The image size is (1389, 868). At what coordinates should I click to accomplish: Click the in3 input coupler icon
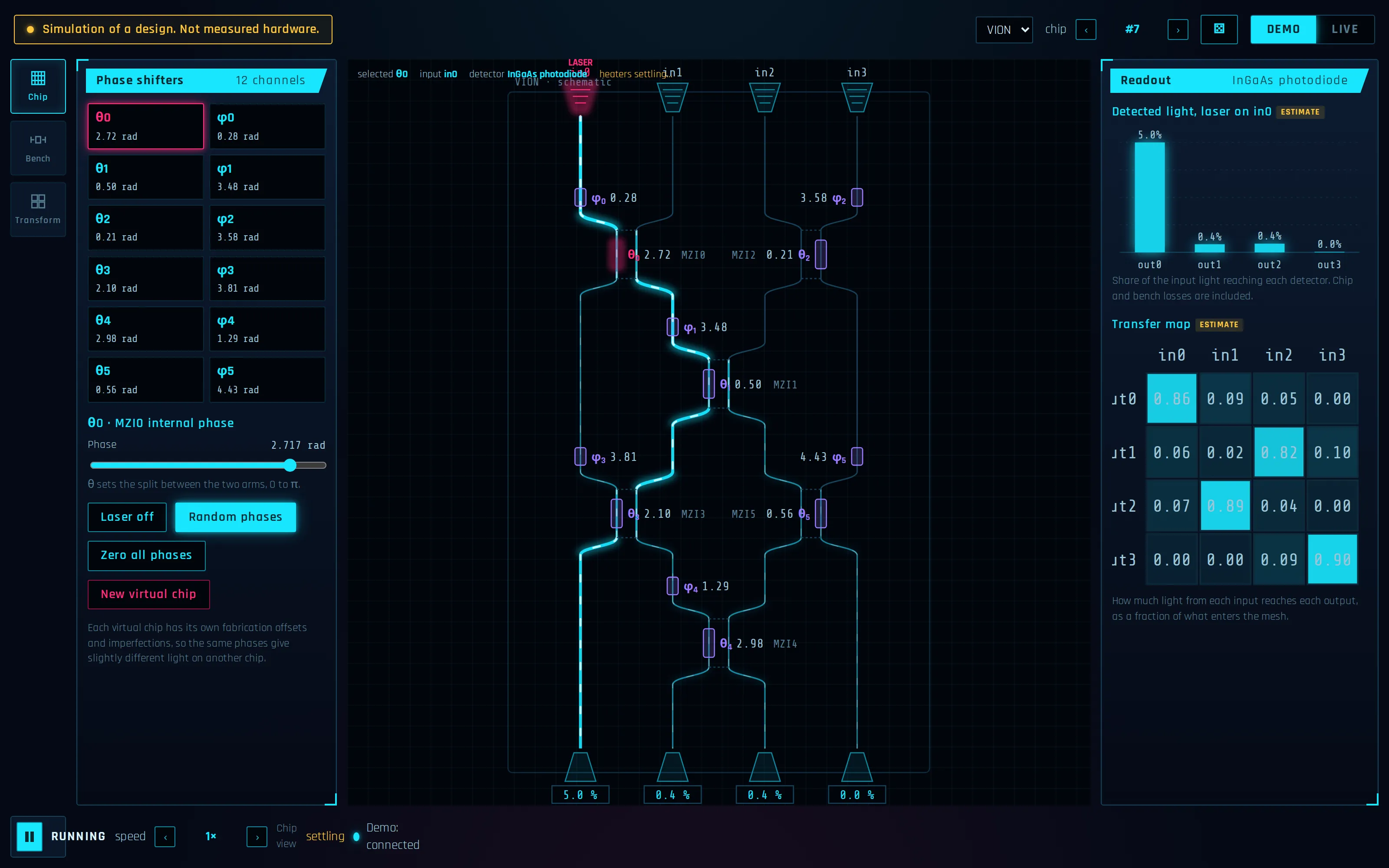point(857,97)
